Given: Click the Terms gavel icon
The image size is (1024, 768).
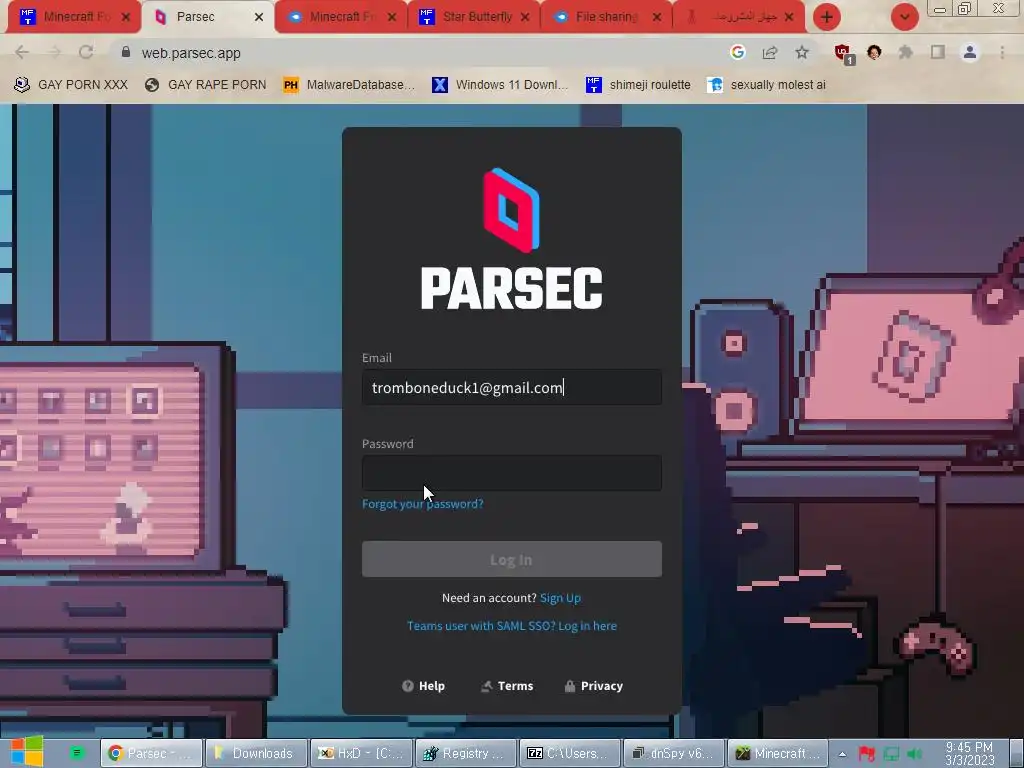Looking at the screenshot, I should coord(487,686).
